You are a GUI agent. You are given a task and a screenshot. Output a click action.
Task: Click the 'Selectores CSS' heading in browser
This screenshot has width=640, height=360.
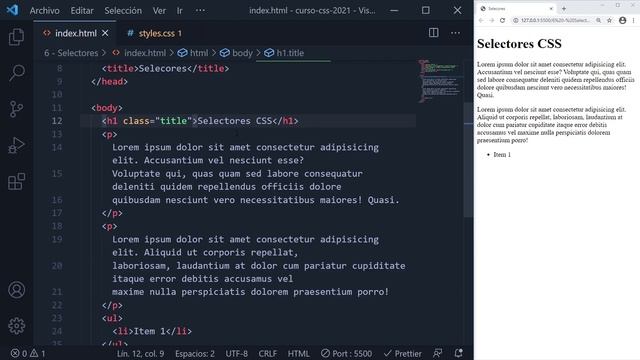(x=519, y=44)
